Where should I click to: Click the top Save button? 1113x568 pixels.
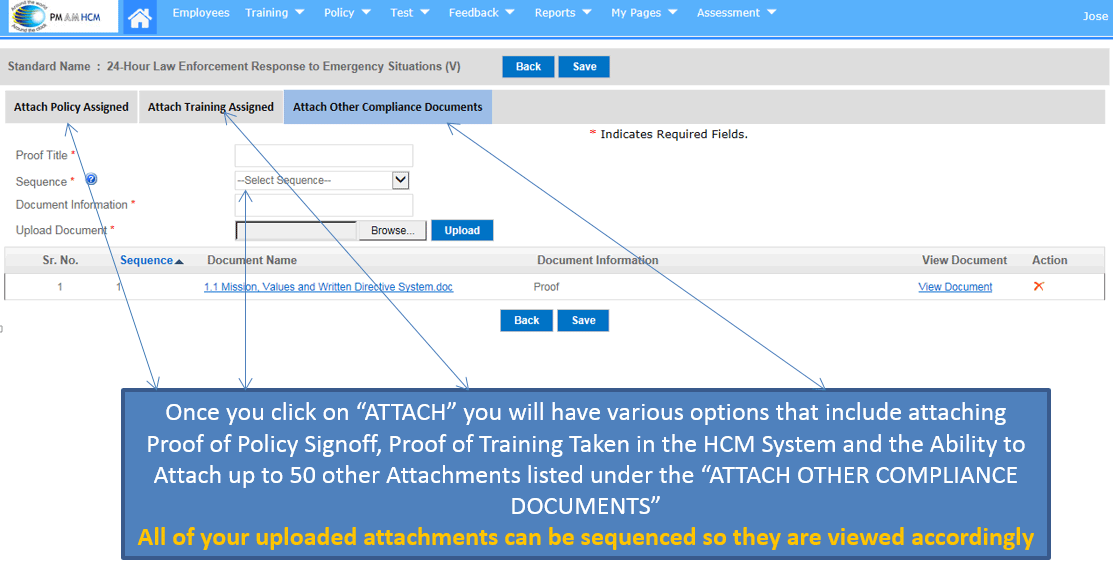coord(584,67)
